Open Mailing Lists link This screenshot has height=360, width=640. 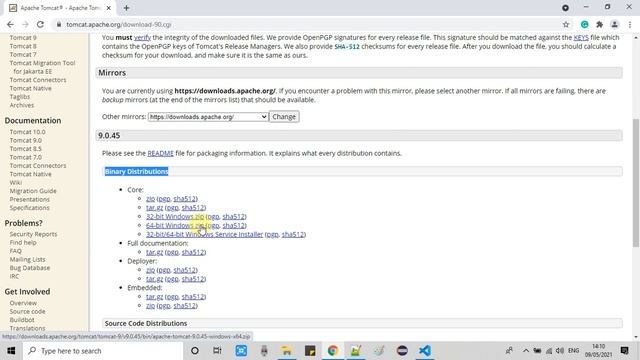click(x=28, y=260)
